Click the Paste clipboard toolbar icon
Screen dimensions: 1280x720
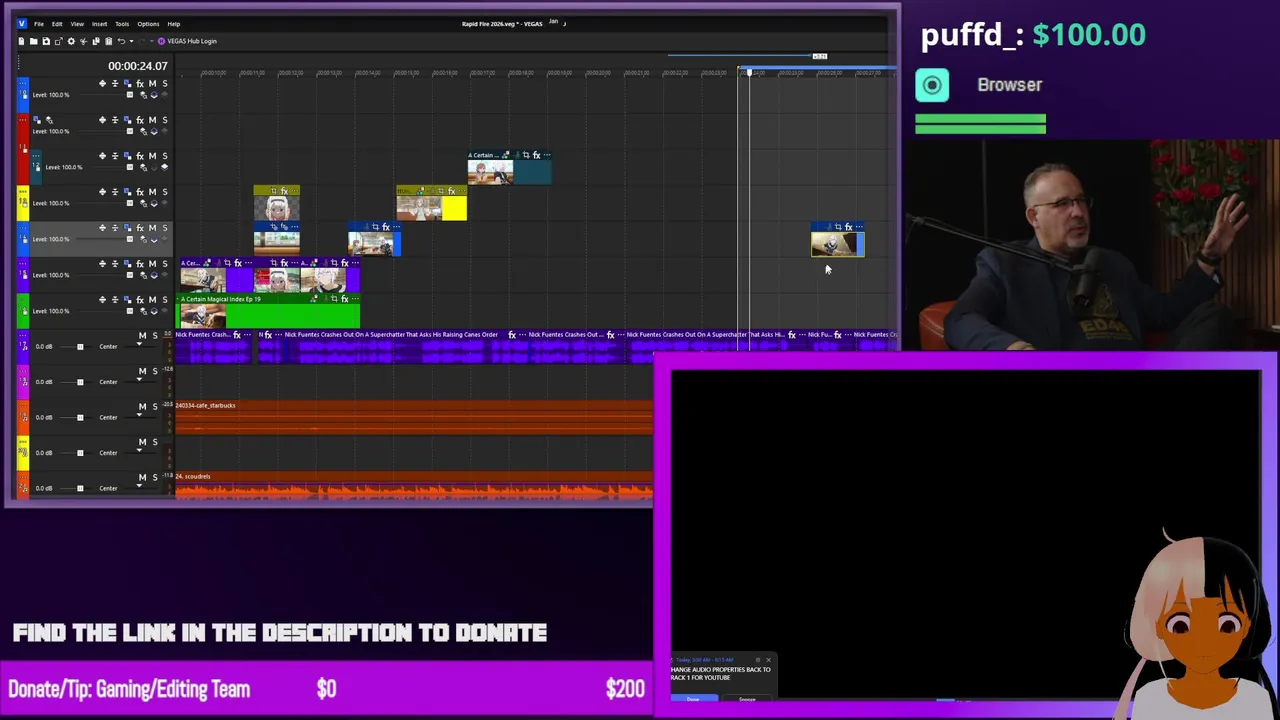tap(108, 41)
